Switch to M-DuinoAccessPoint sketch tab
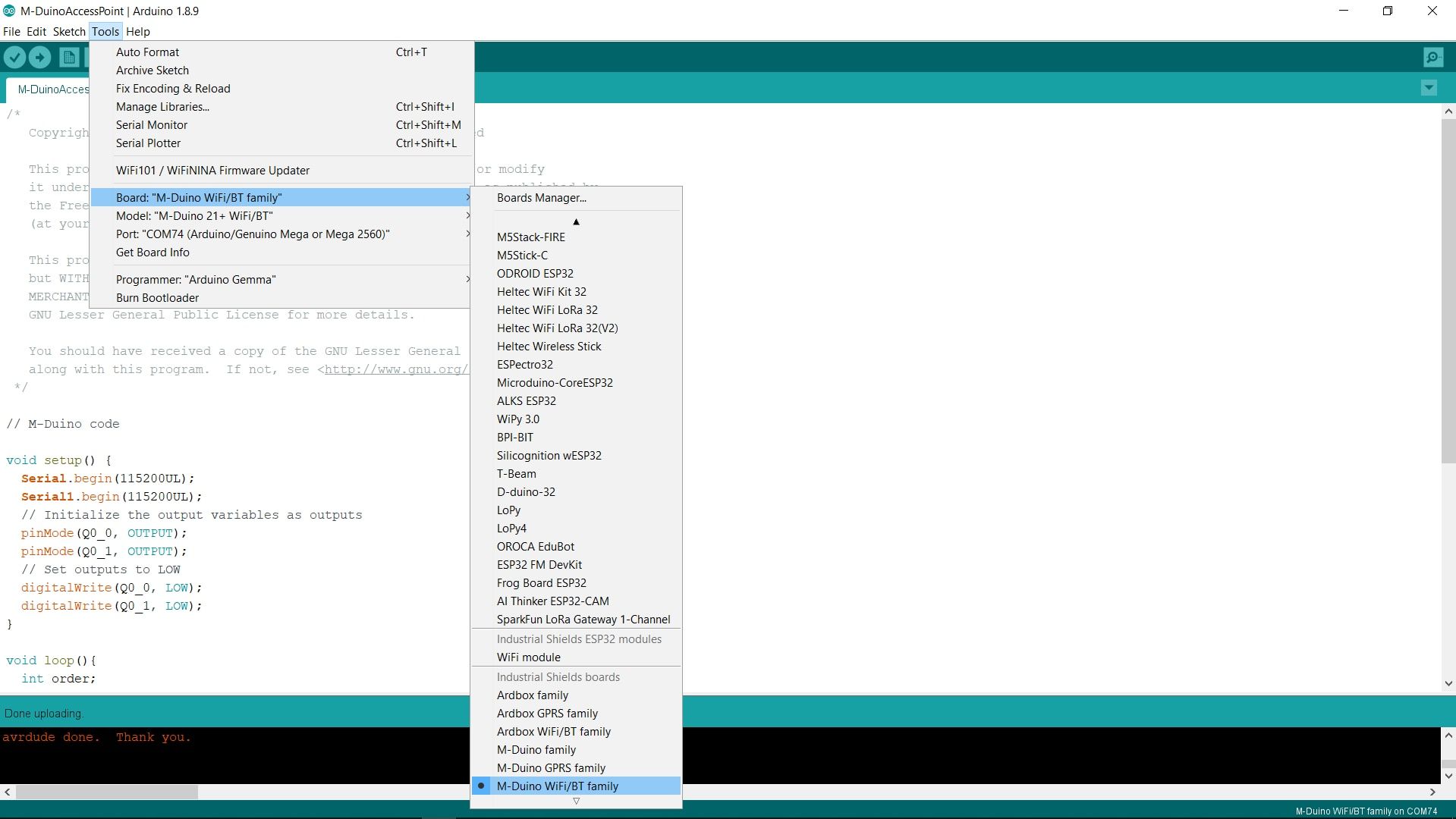The image size is (1456, 819). click(x=49, y=89)
